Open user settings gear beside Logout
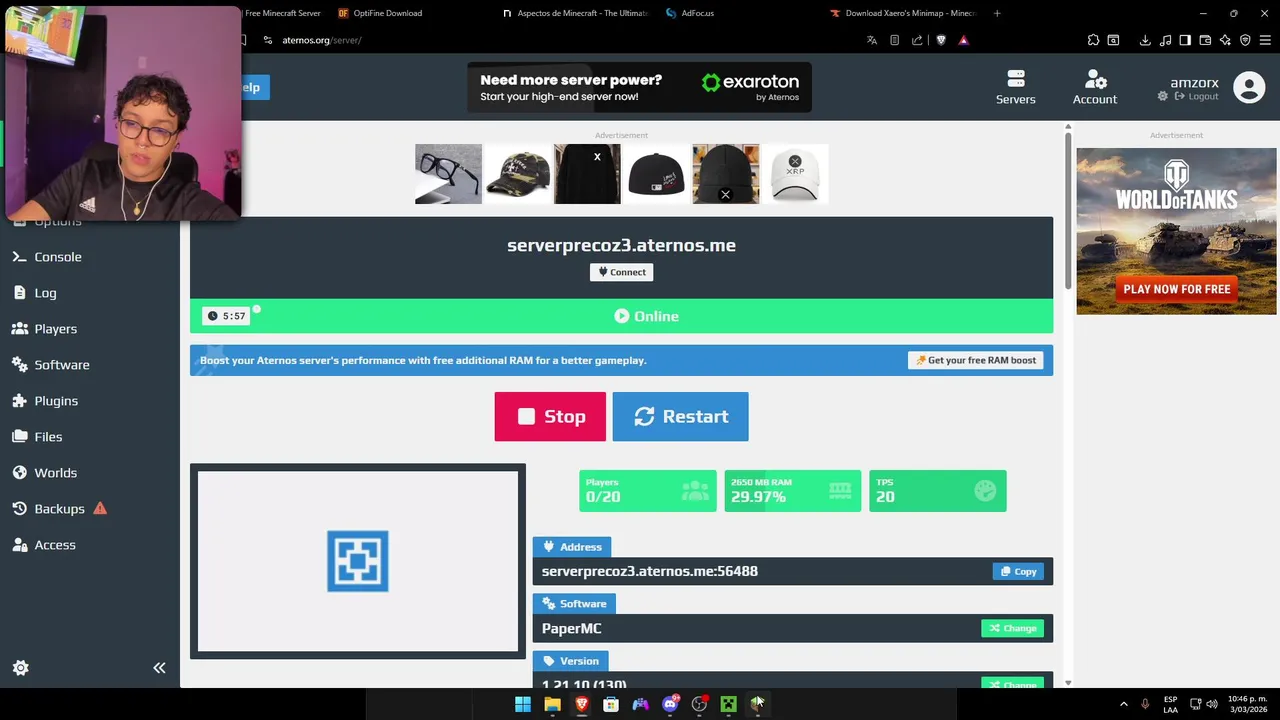 pos(1162,96)
